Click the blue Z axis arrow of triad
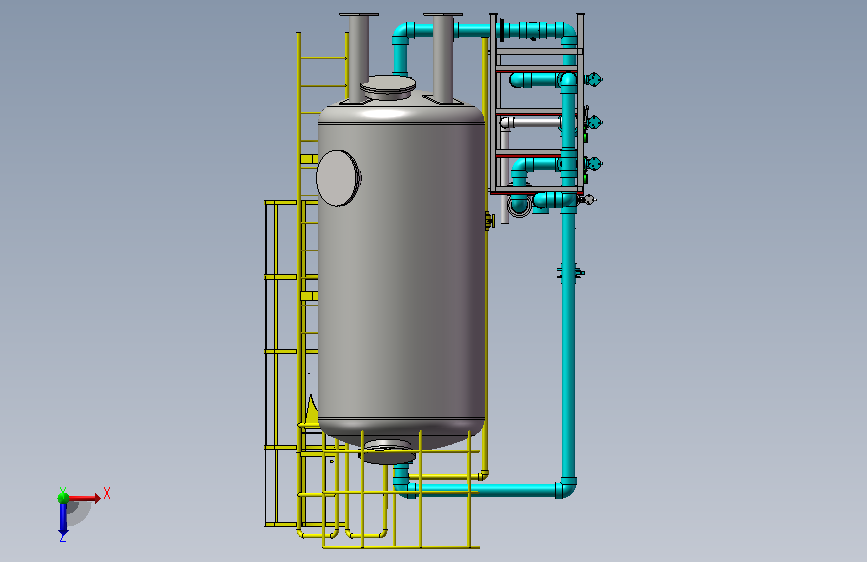 (x=63, y=520)
